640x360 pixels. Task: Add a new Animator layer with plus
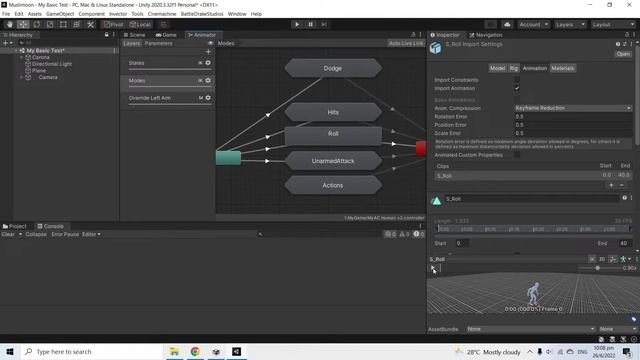click(208, 51)
